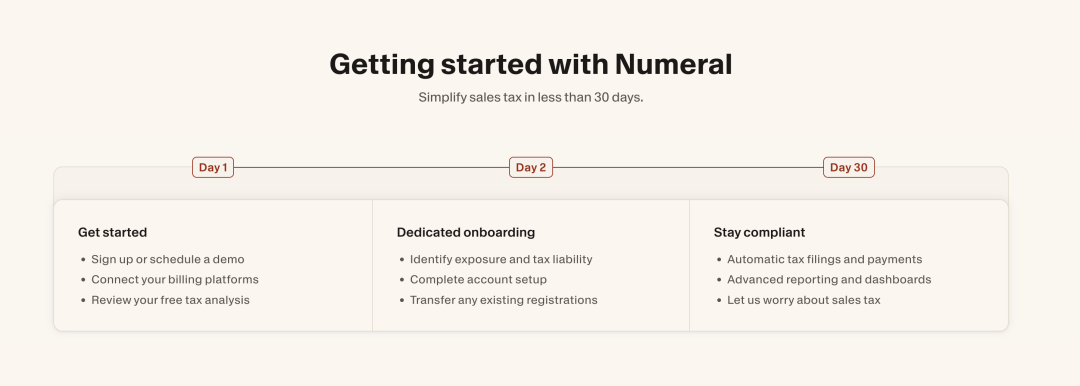Viewport: 1080px width, 386px height.
Task: Click Review your free tax analysis
Action: tap(170, 301)
